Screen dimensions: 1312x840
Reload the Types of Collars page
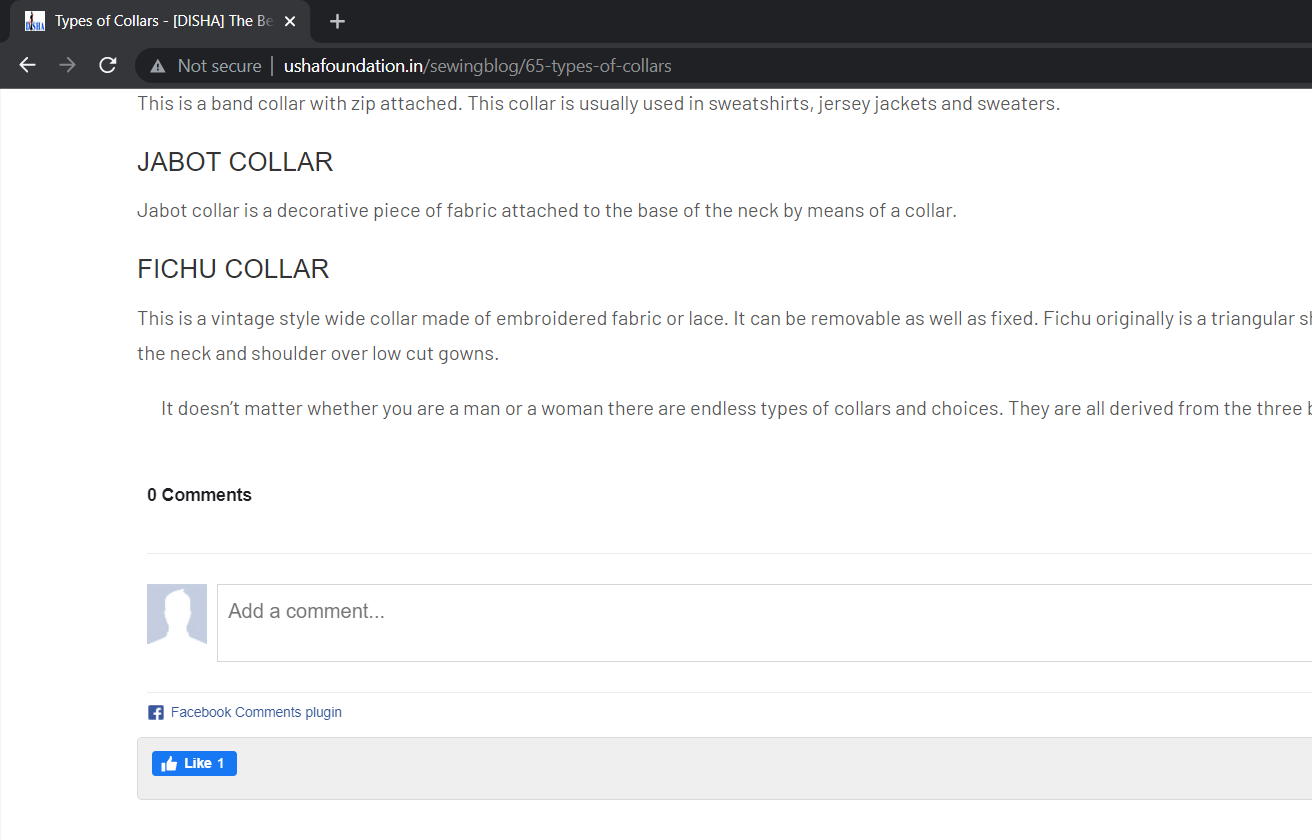tap(107, 66)
